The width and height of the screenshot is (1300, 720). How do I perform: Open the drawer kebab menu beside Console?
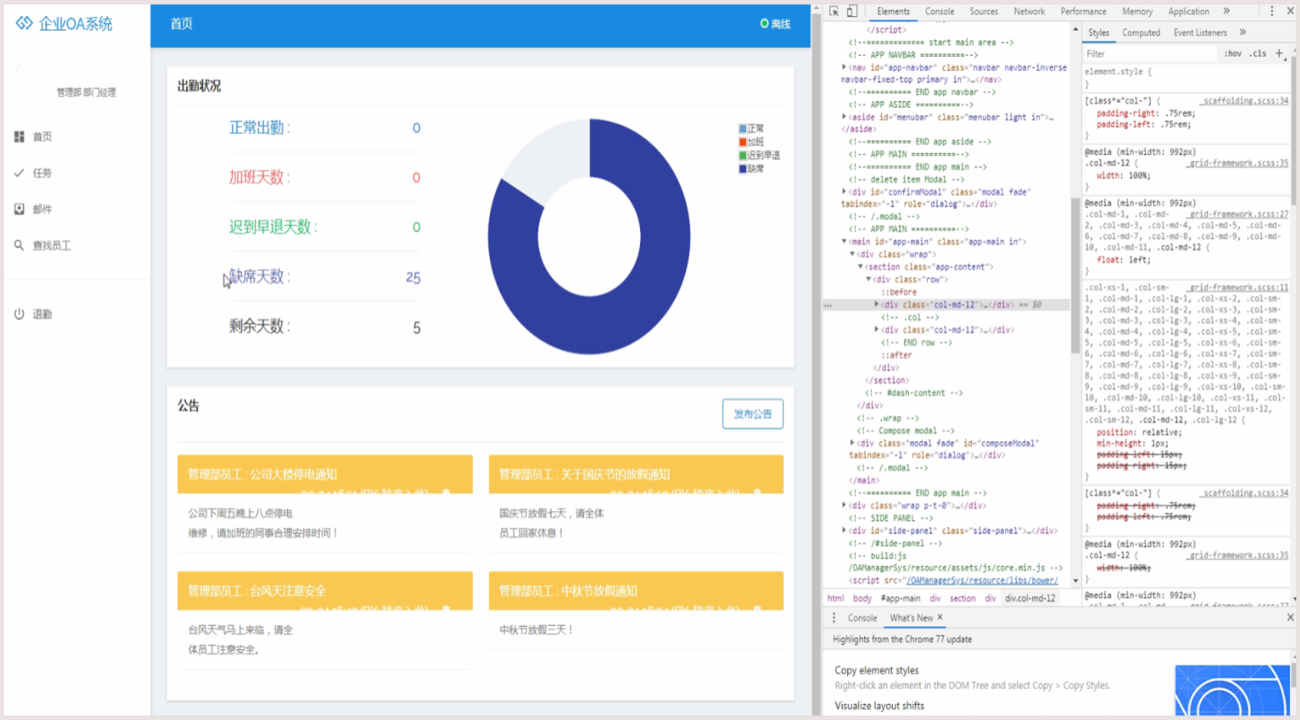[834, 618]
